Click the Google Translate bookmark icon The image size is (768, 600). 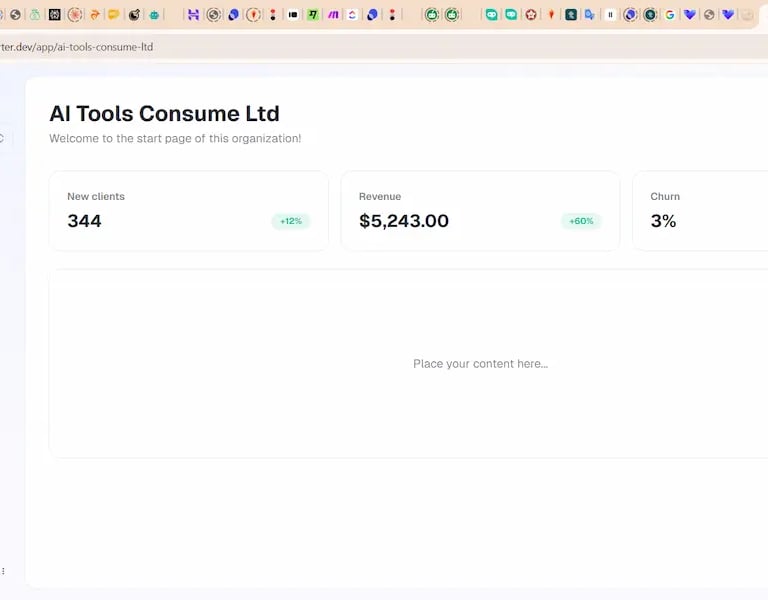click(x=590, y=15)
